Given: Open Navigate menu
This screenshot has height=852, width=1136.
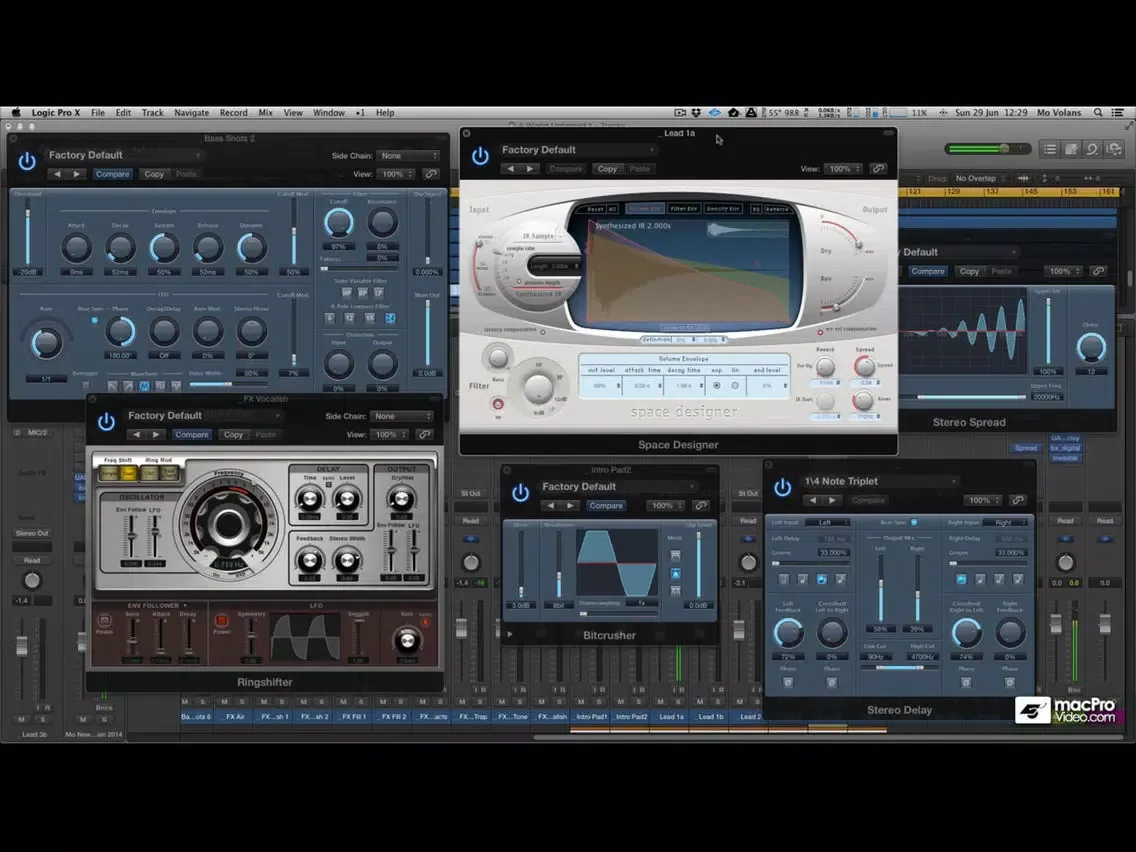Looking at the screenshot, I should tap(191, 112).
